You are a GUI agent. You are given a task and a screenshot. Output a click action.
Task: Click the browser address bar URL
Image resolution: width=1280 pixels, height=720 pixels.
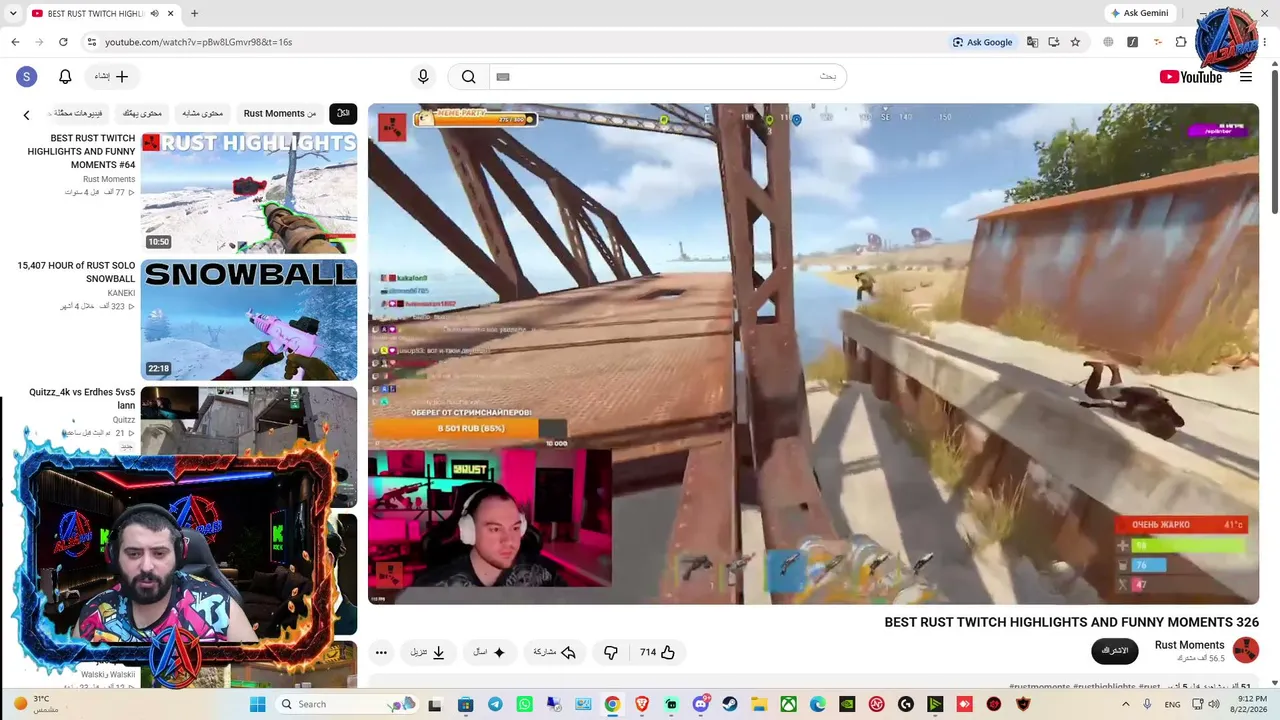(199, 42)
